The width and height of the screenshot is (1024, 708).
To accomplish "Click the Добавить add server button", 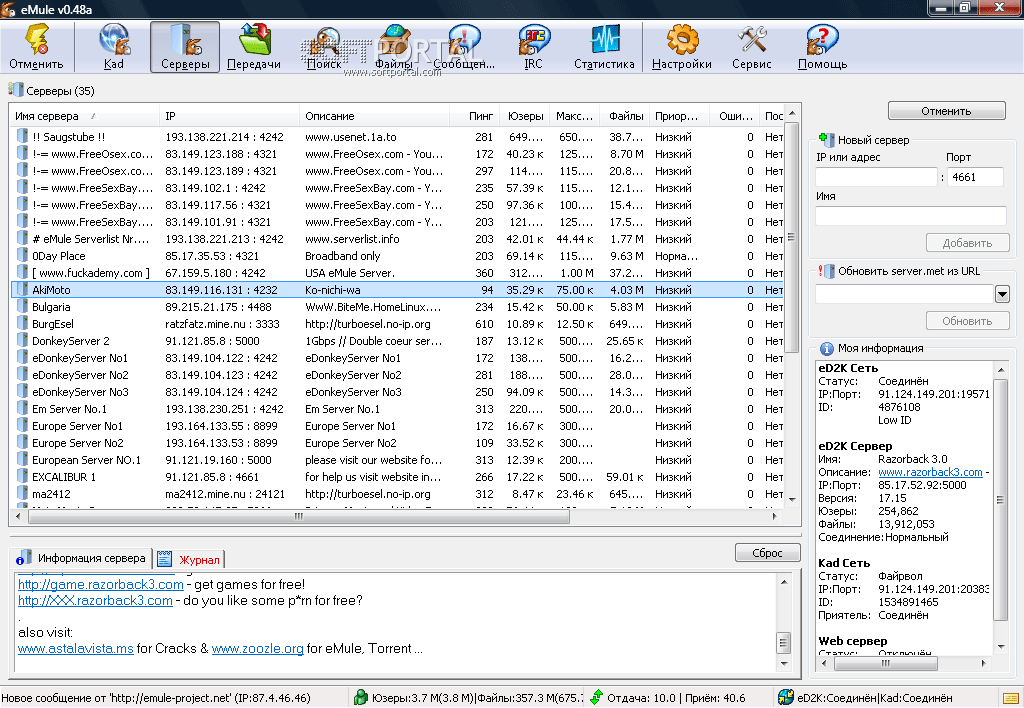I will tap(967, 243).
